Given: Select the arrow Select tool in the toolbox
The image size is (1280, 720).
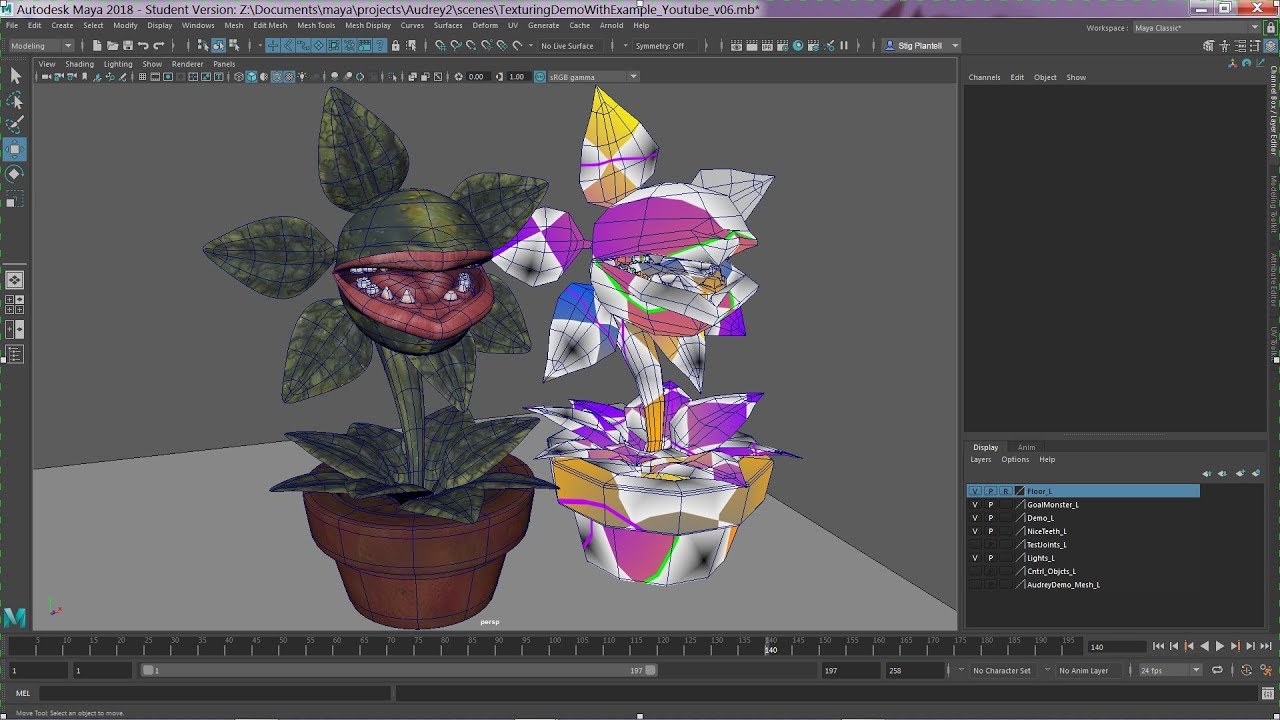Looking at the screenshot, I should pyautogui.click(x=15, y=76).
